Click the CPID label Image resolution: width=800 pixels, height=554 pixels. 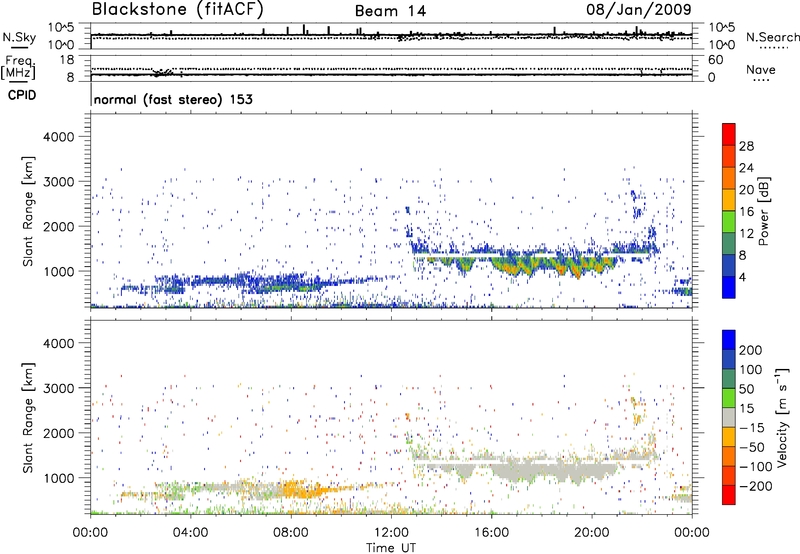tap(22, 95)
